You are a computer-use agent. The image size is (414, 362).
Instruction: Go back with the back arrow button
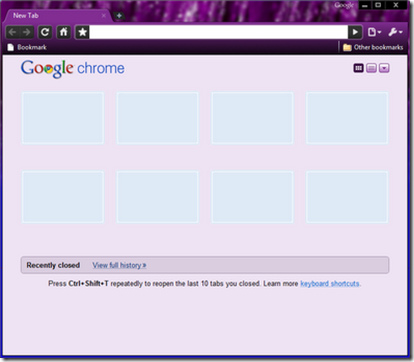13,32
